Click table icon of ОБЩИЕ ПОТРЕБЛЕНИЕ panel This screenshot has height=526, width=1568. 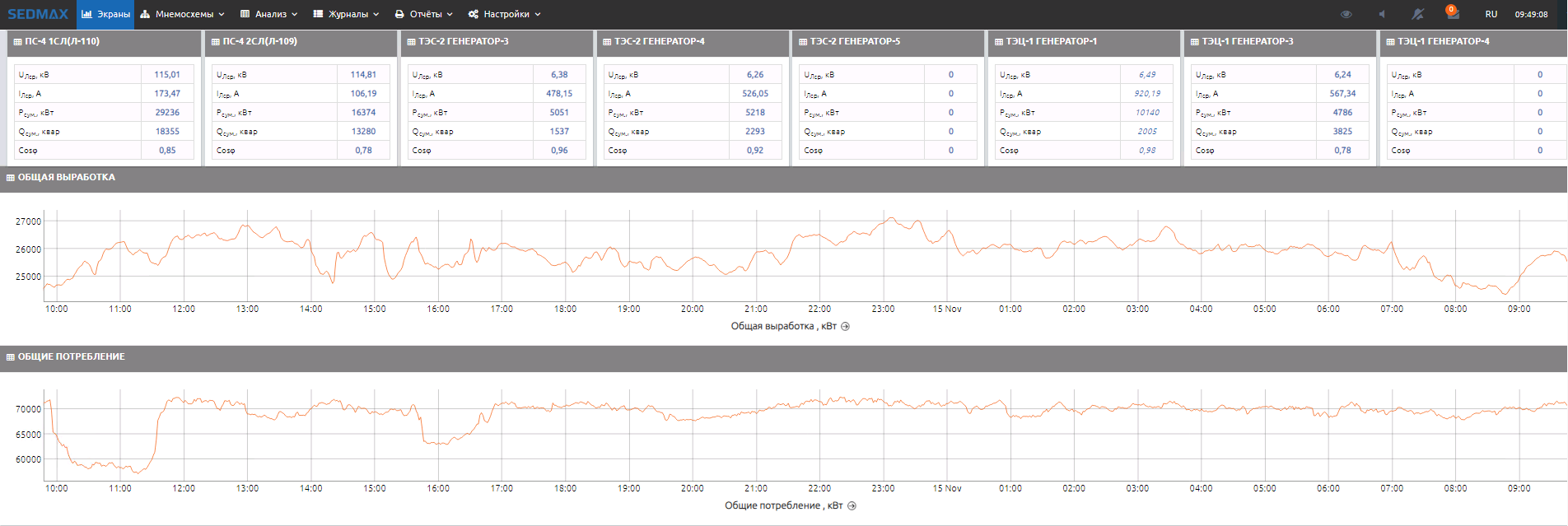(x=11, y=357)
